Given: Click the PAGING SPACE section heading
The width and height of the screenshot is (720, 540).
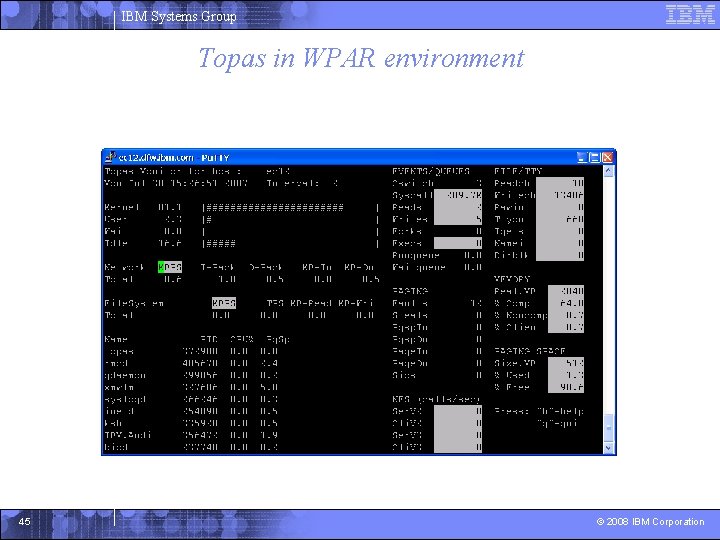Looking at the screenshot, I should pyautogui.click(x=529, y=351).
